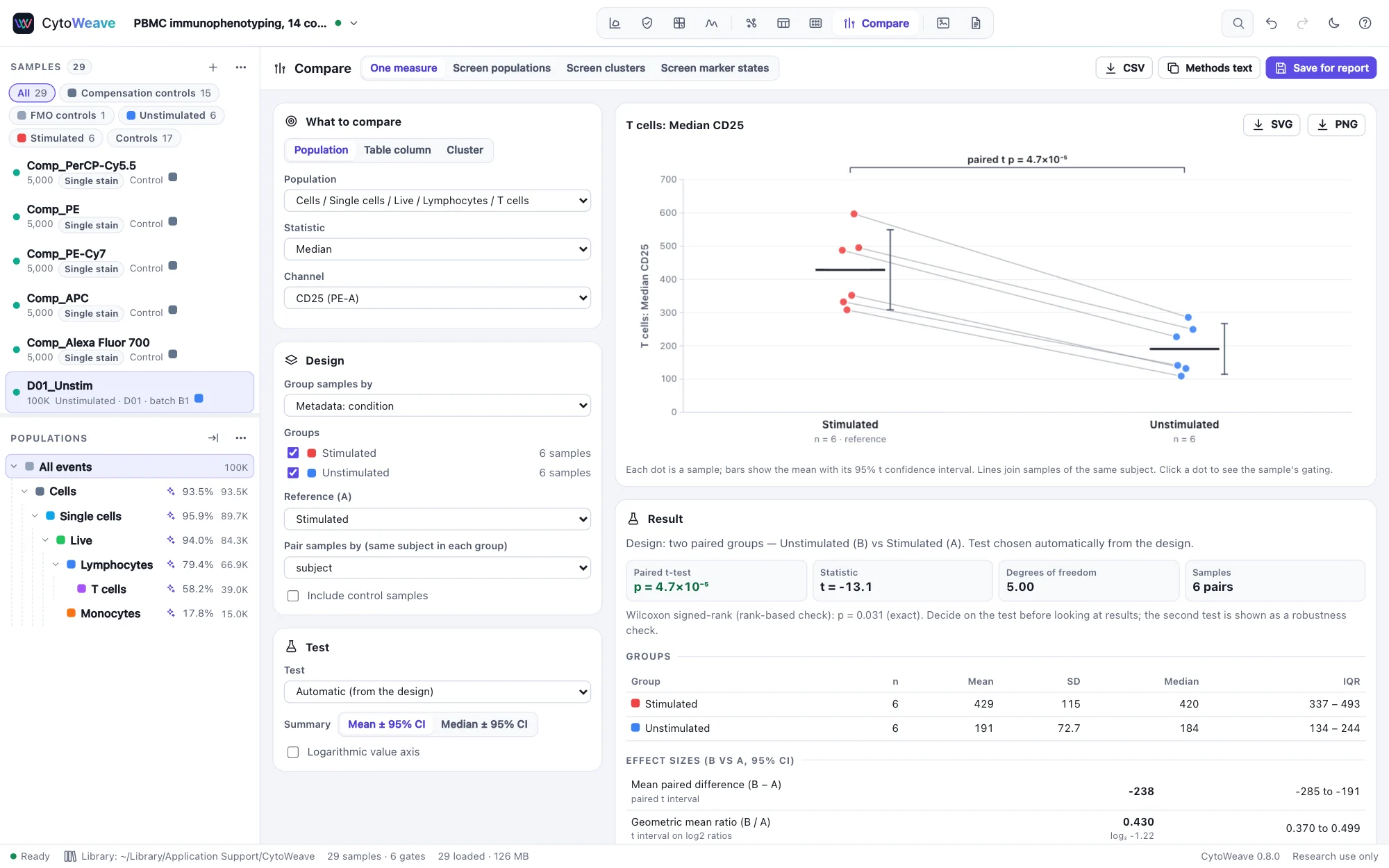Filter samples by Stimulated chip

click(x=56, y=138)
